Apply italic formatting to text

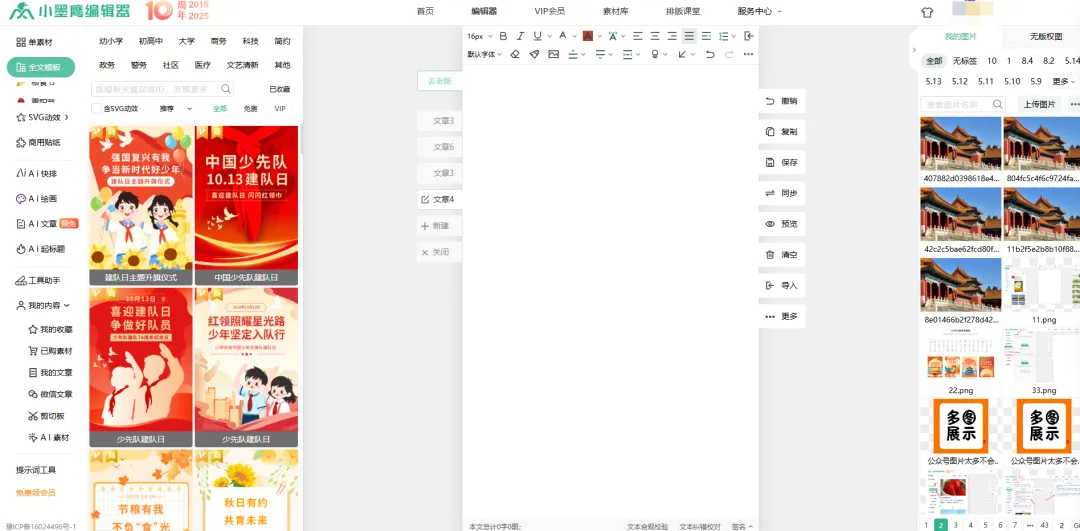[520, 36]
